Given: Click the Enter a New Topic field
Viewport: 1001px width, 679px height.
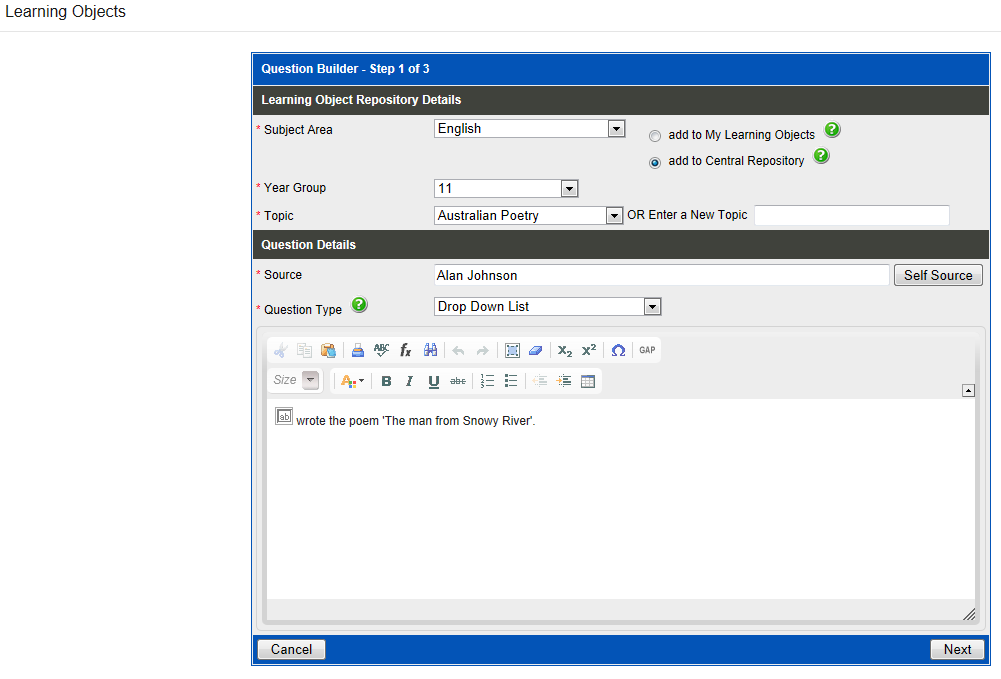Looking at the screenshot, I should click(x=851, y=215).
